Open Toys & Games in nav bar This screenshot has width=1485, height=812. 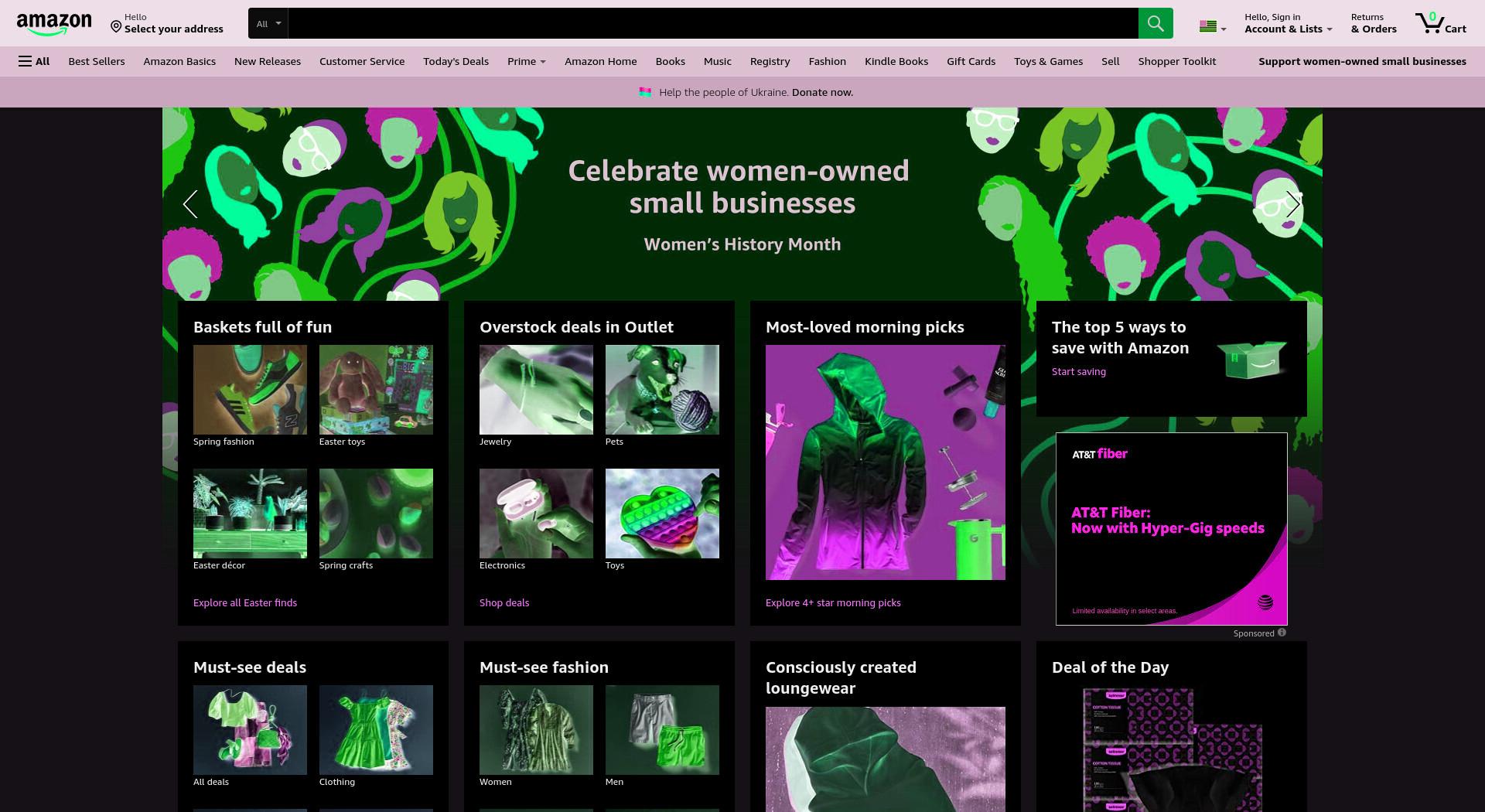[1049, 61]
